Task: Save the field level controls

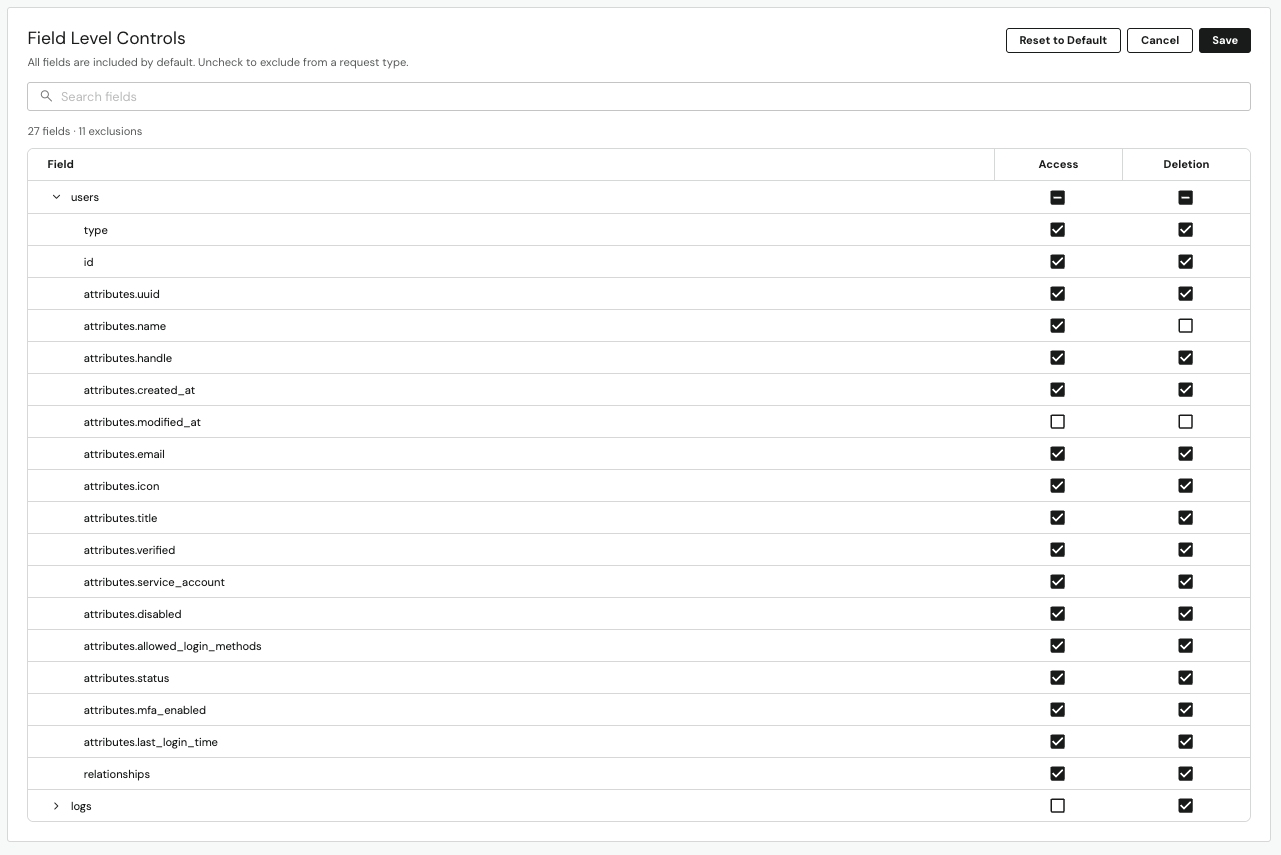Action: pyautogui.click(x=1225, y=40)
